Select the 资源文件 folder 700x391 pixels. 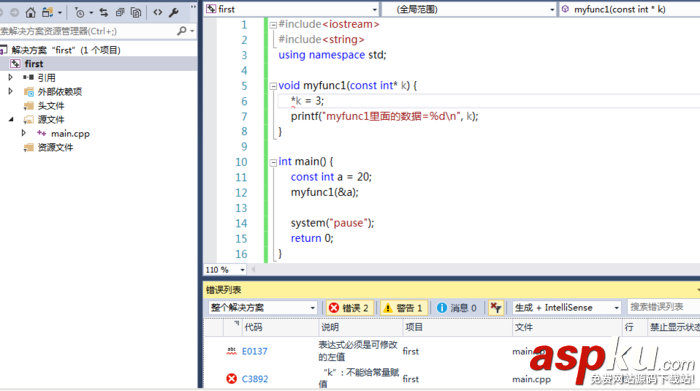pyautogui.click(x=55, y=147)
